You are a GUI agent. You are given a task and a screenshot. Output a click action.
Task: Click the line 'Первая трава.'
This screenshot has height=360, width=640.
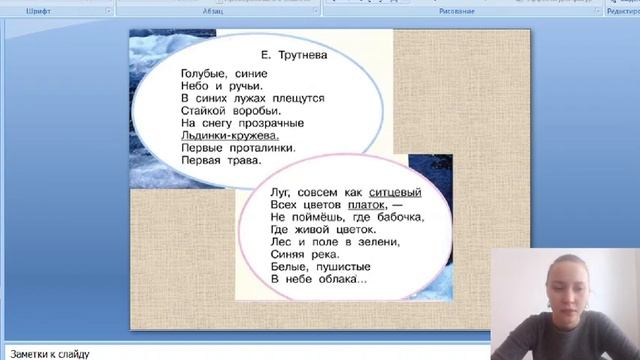click(x=221, y=160)
